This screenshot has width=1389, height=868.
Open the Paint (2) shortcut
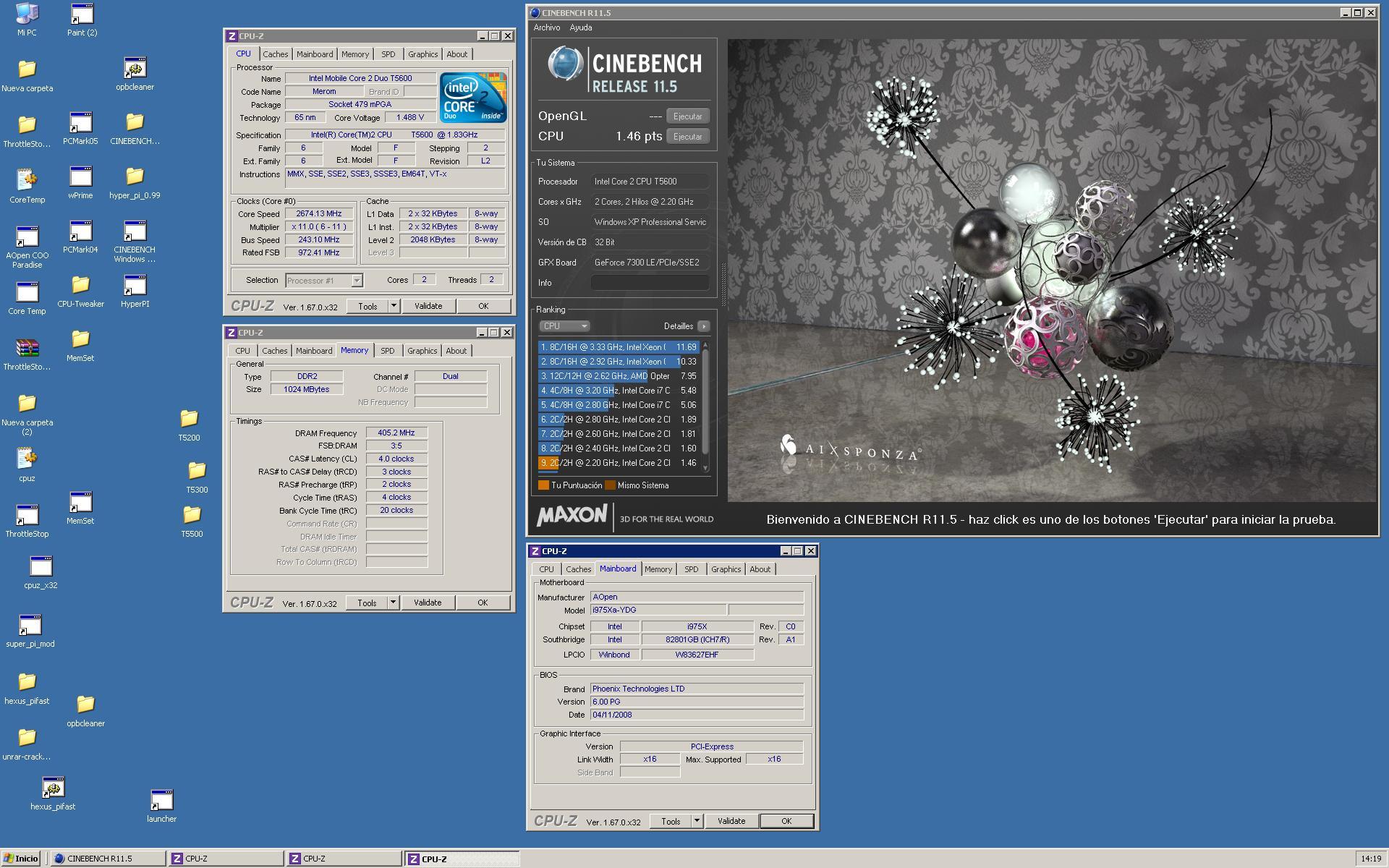[82, 19]
